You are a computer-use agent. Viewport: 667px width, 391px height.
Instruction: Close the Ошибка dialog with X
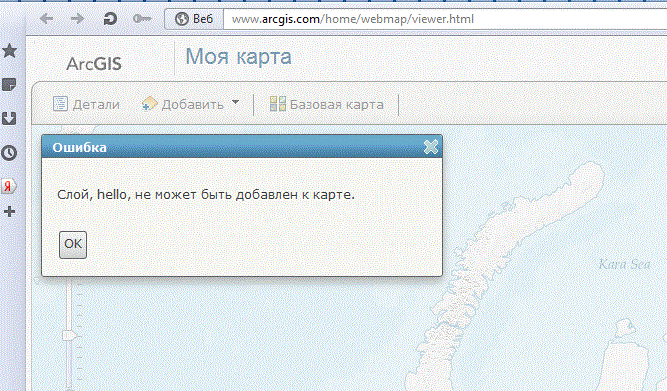(430, 147)
